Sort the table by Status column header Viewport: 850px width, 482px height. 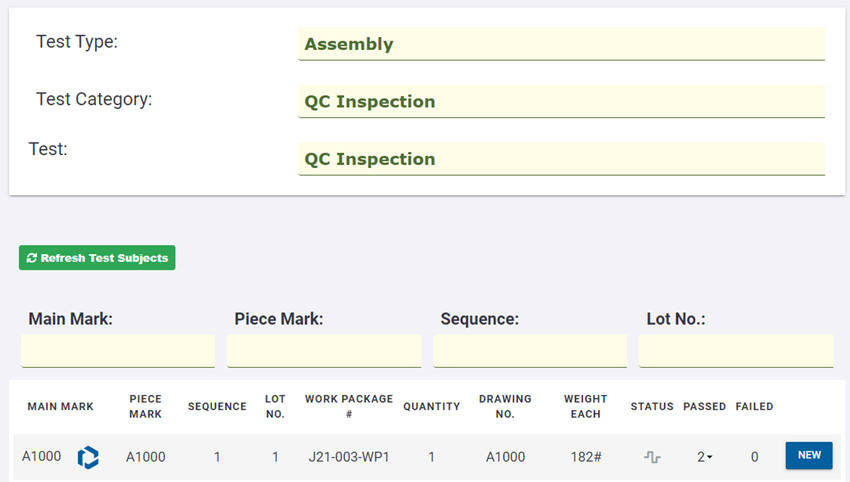click(652, 407)
